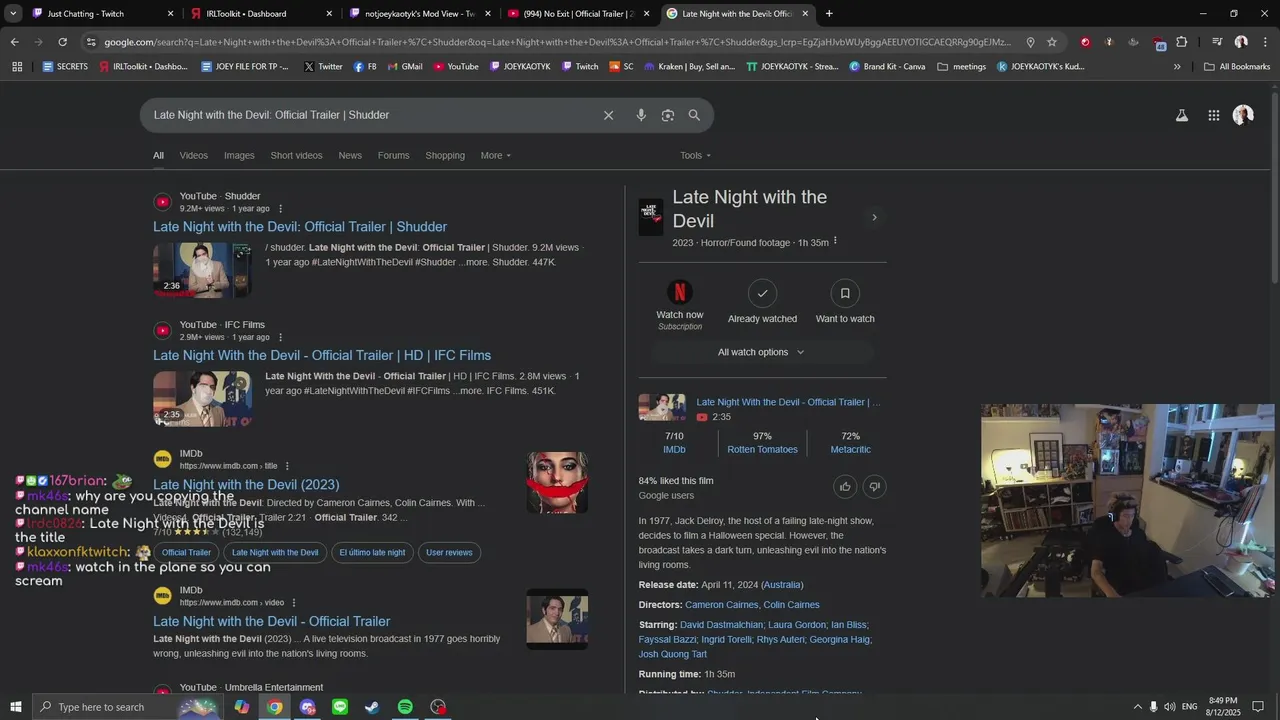1280x720 pixels.
Task: Open Late Night with the Devil Shudder trailer link
Action: coord(300,227)
